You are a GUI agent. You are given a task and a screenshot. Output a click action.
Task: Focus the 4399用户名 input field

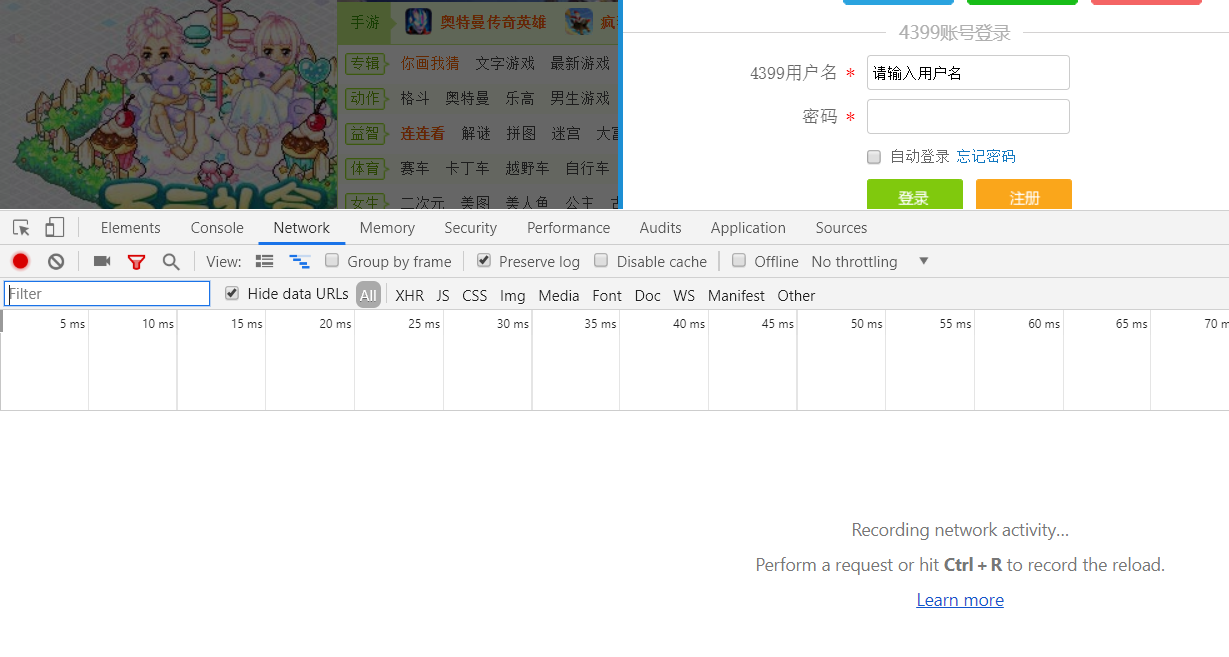(x=968, y=73)
